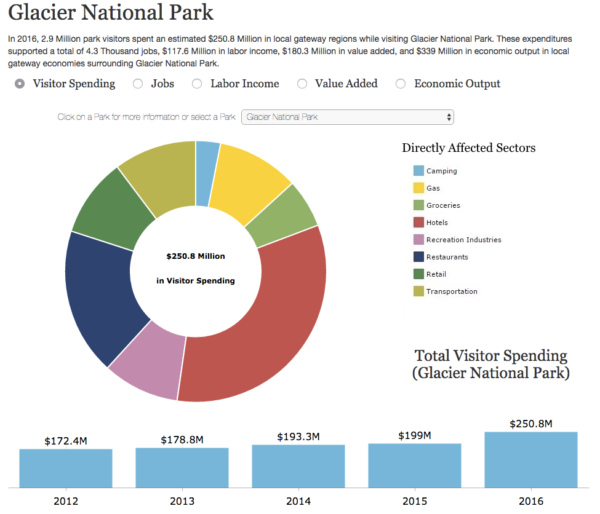Screen dimensions: 600x514
Task: Click the Hotels legend red swatch
Action: (x=418, y=222)
